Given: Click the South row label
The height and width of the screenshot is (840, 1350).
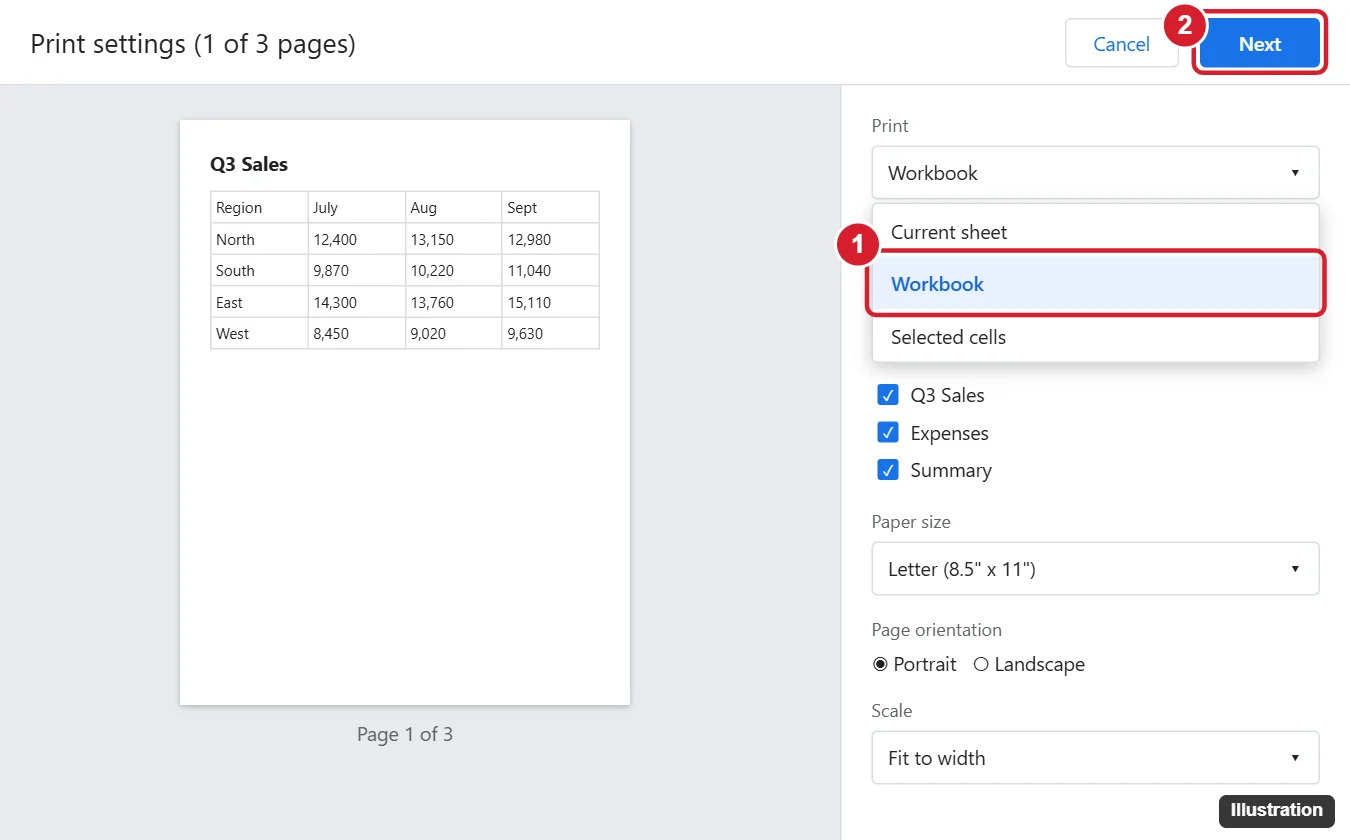Looking at the screenshot, I should [x=259, y=270].
